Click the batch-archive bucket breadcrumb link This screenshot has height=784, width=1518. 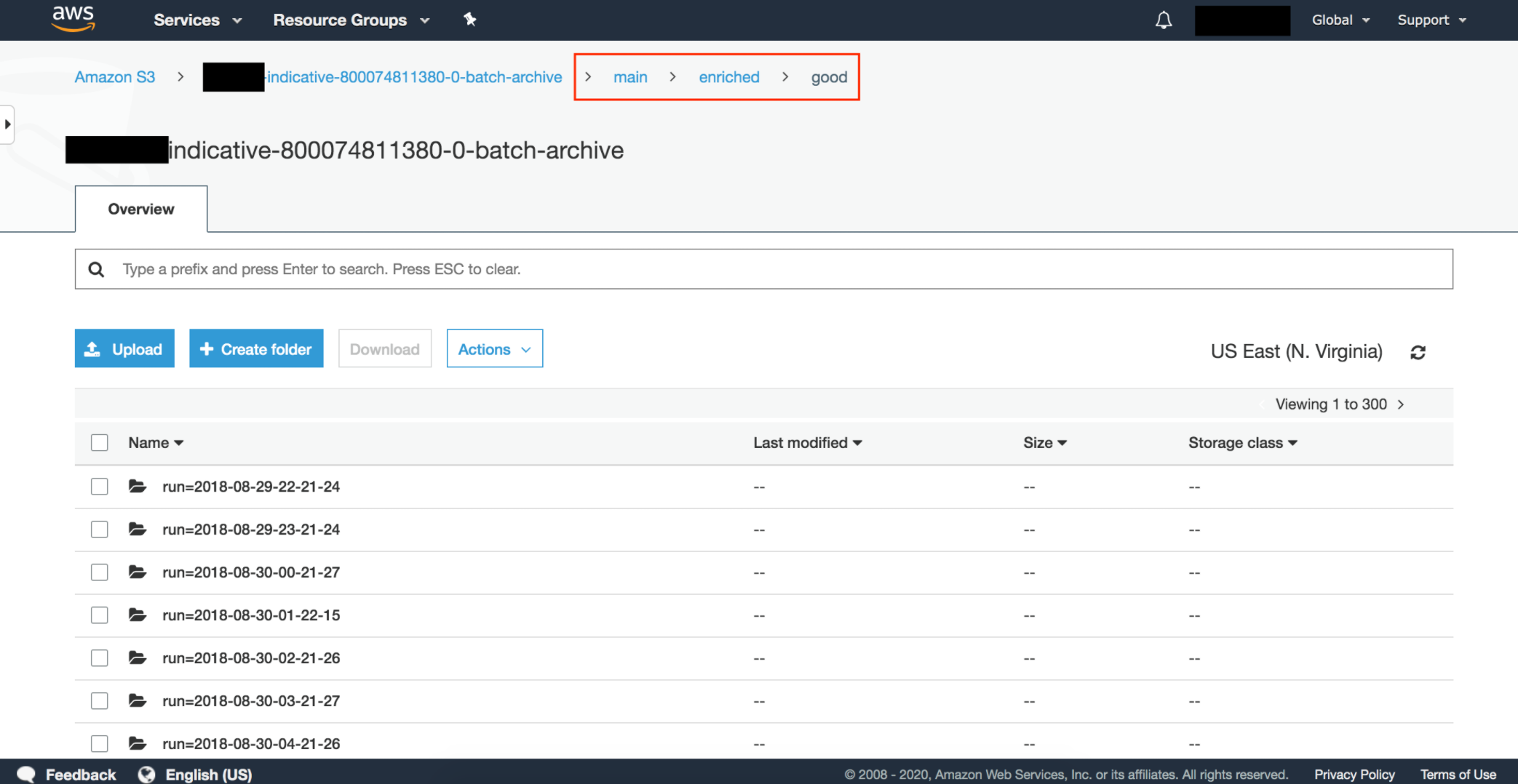[414, 77]
